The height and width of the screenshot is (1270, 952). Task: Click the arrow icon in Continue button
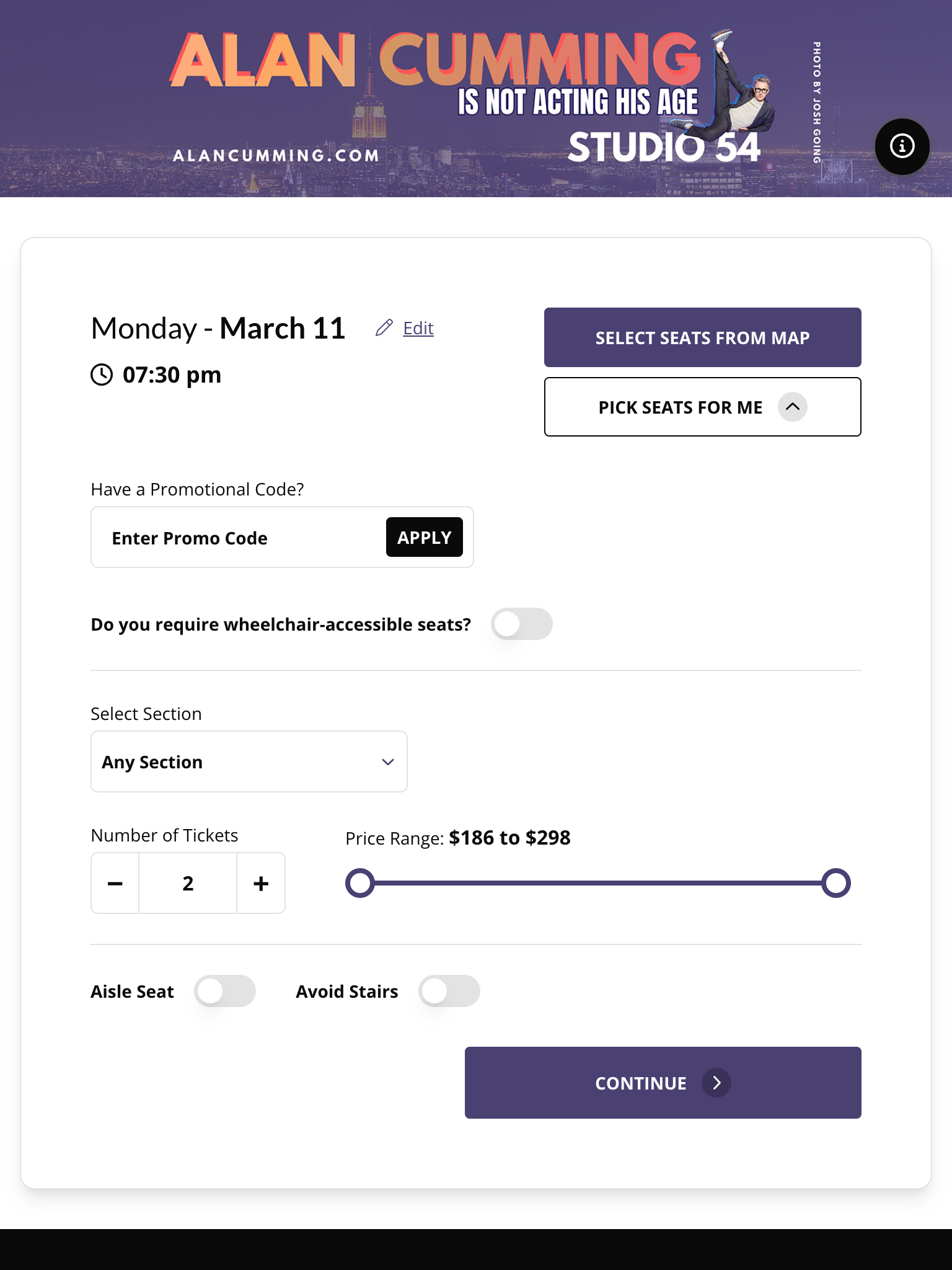pos(716,1083)
